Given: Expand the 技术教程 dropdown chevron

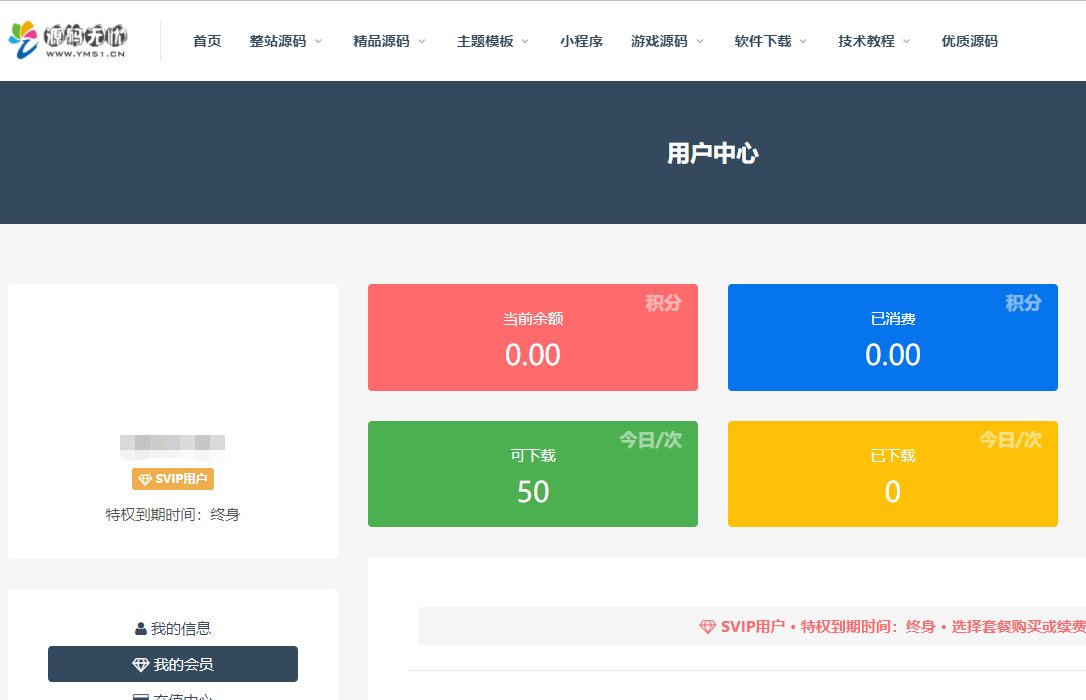Looking at the screenshot, I should [x=907, y=42].
